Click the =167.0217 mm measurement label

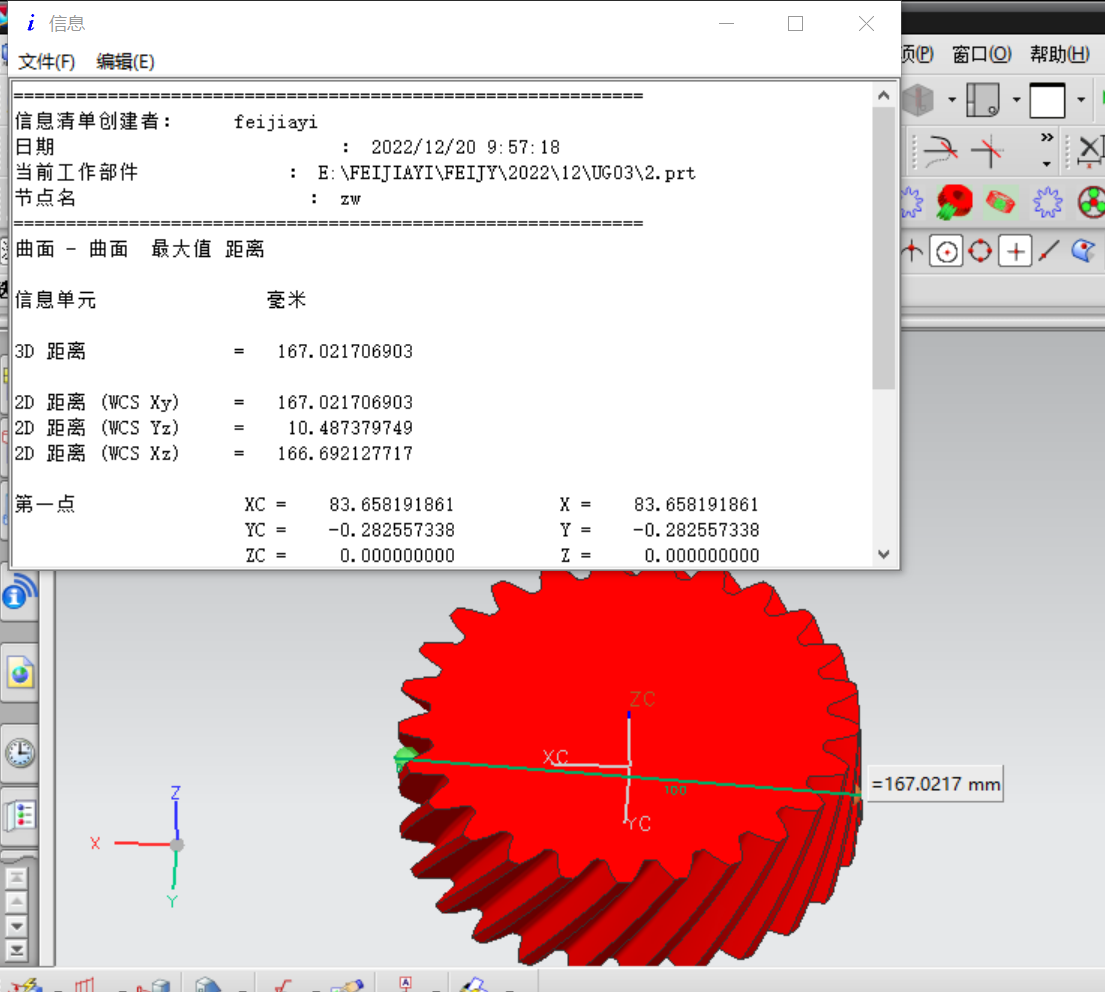(935, 784)
